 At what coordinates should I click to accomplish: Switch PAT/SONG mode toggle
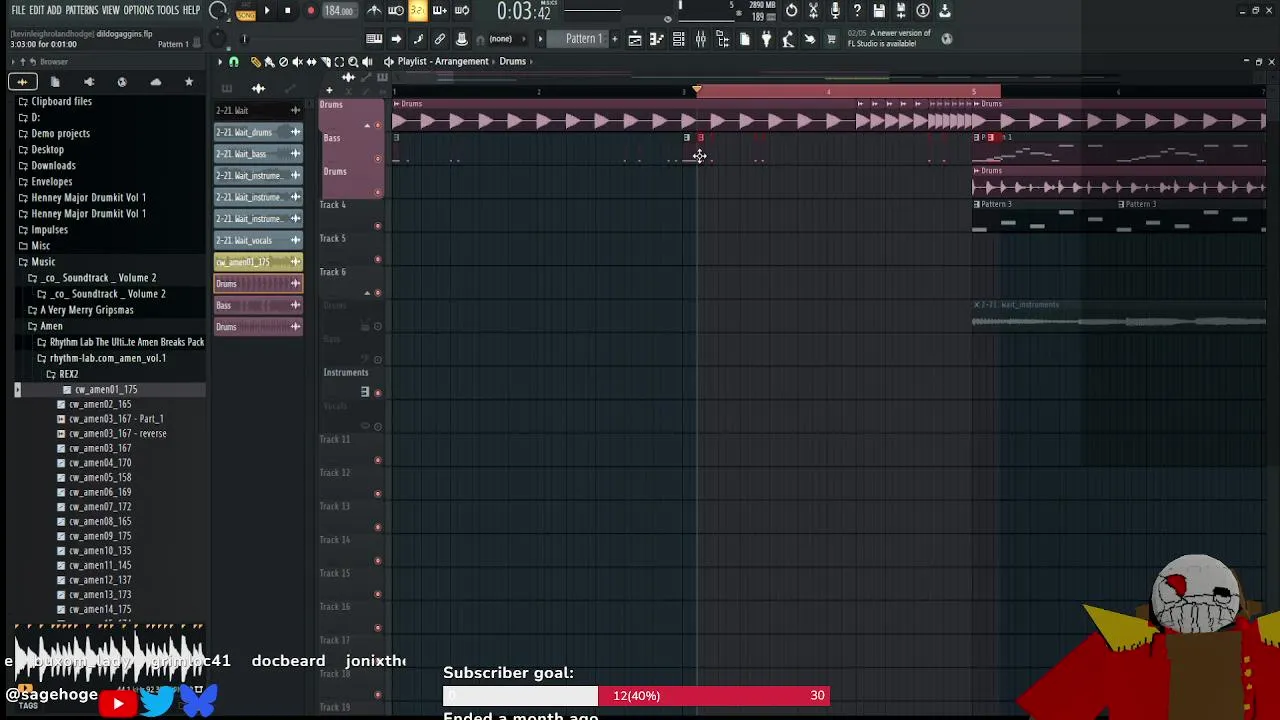245,12
